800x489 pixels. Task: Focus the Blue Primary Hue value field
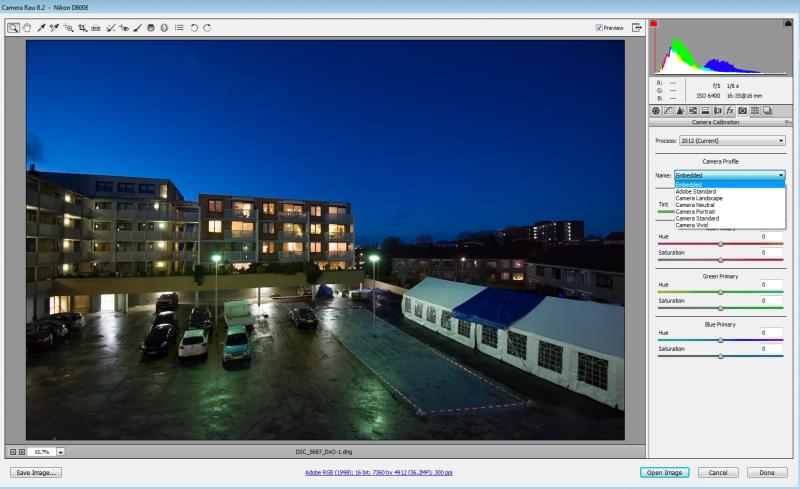(x=771, y=333)
